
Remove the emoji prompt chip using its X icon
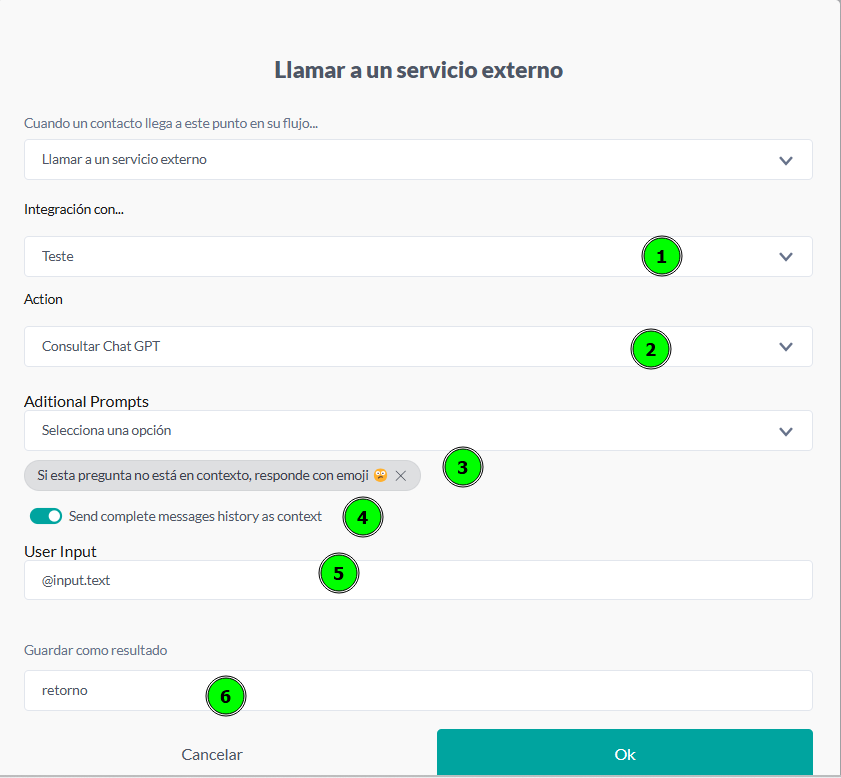[x=400, y=475]
